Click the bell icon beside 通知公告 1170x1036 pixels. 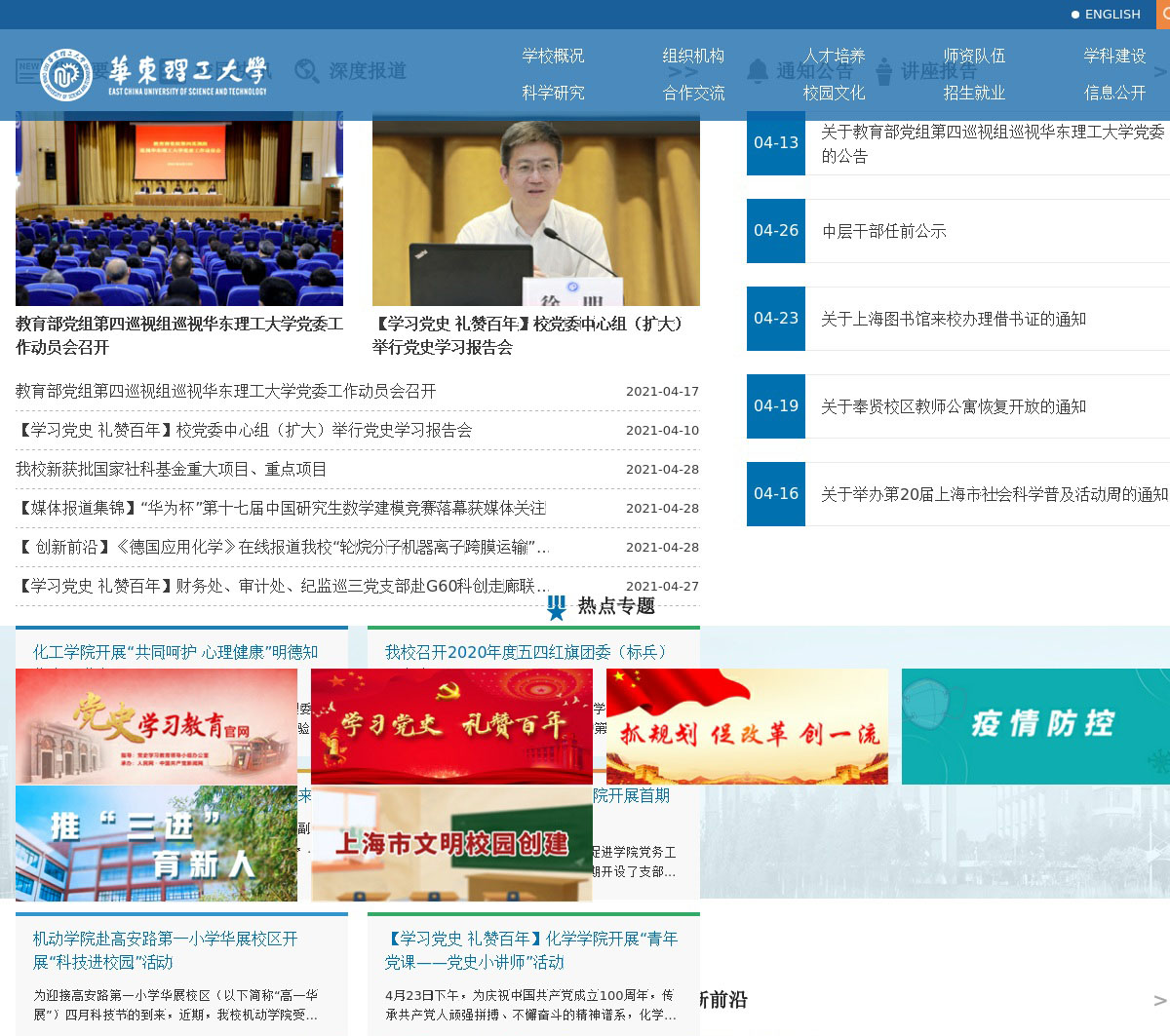(x=757, y=71)
